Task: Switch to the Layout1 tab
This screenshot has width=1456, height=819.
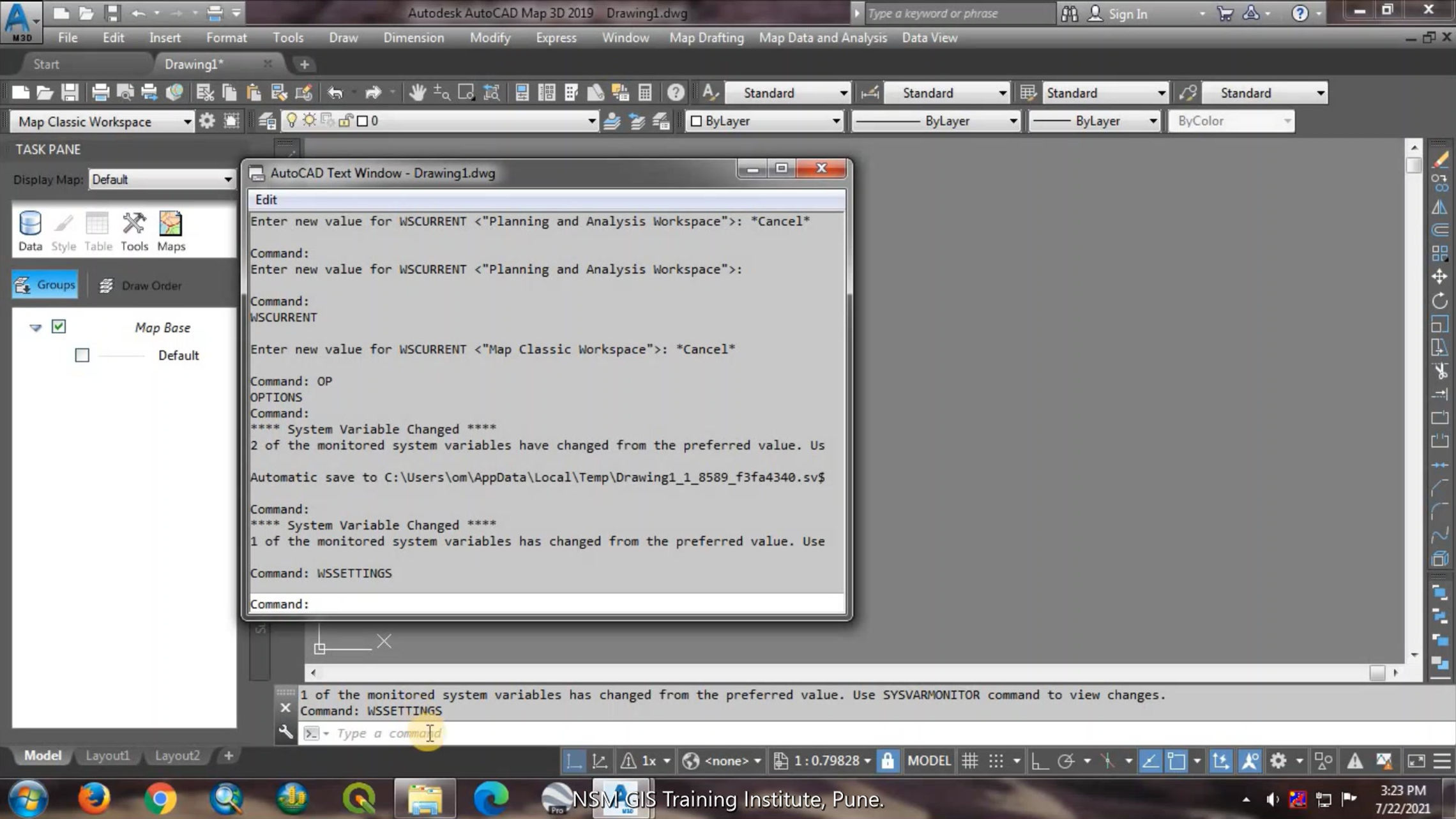Action: [107, 755]
